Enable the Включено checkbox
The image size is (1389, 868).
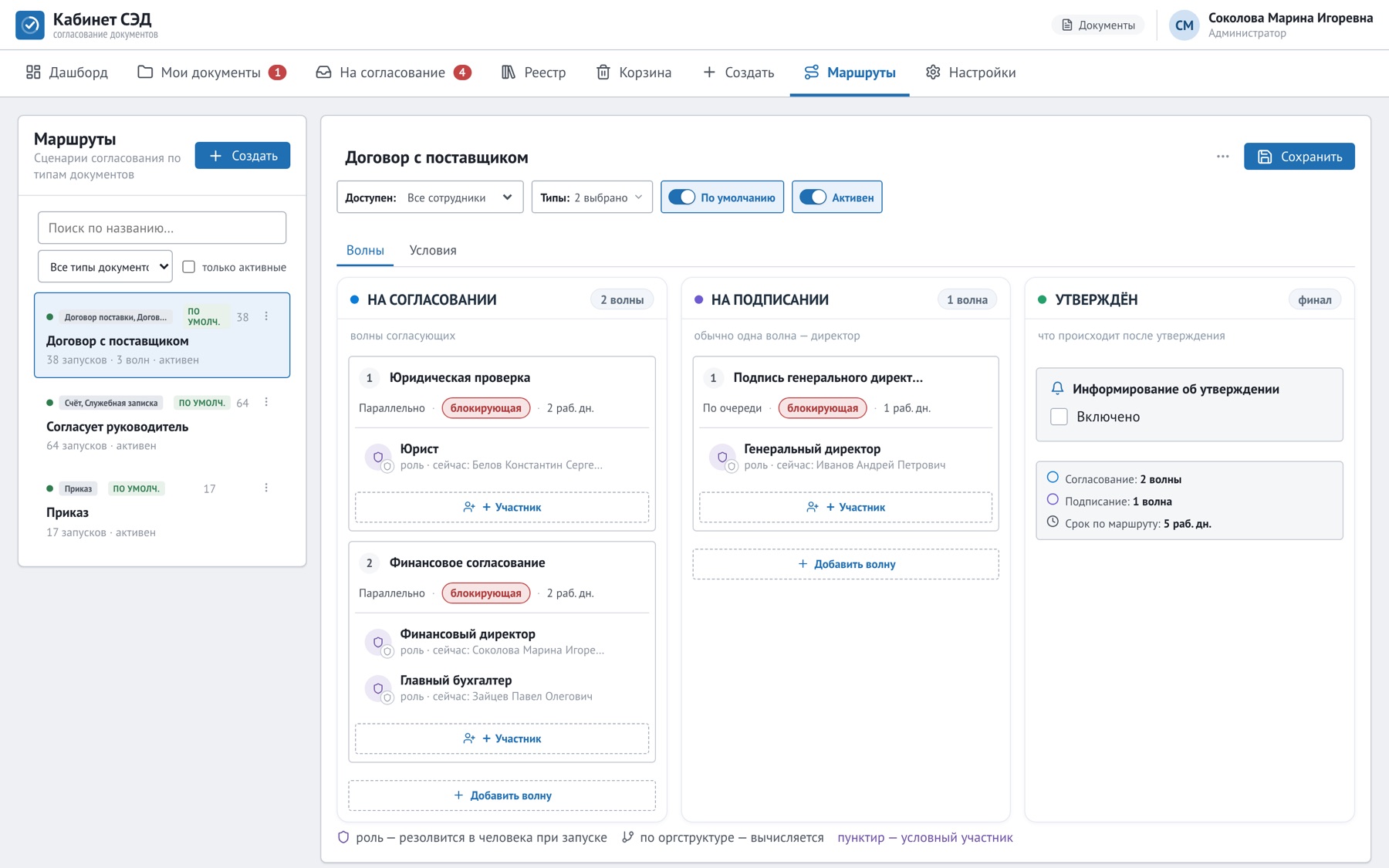click(1059, 417)
